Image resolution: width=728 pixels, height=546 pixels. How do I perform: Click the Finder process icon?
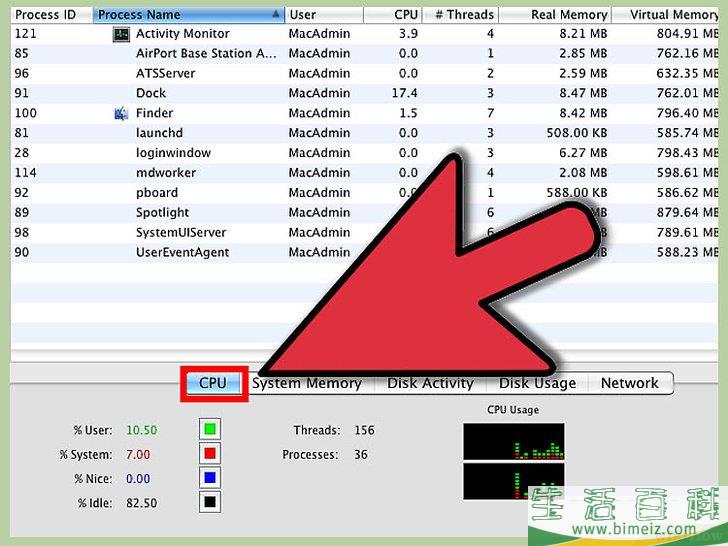click(121, 113)
